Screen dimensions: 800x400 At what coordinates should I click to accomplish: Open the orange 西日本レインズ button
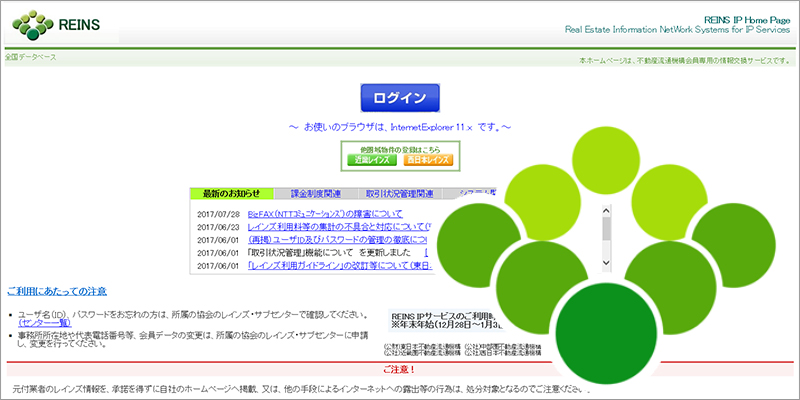click(x=427, y=160)
